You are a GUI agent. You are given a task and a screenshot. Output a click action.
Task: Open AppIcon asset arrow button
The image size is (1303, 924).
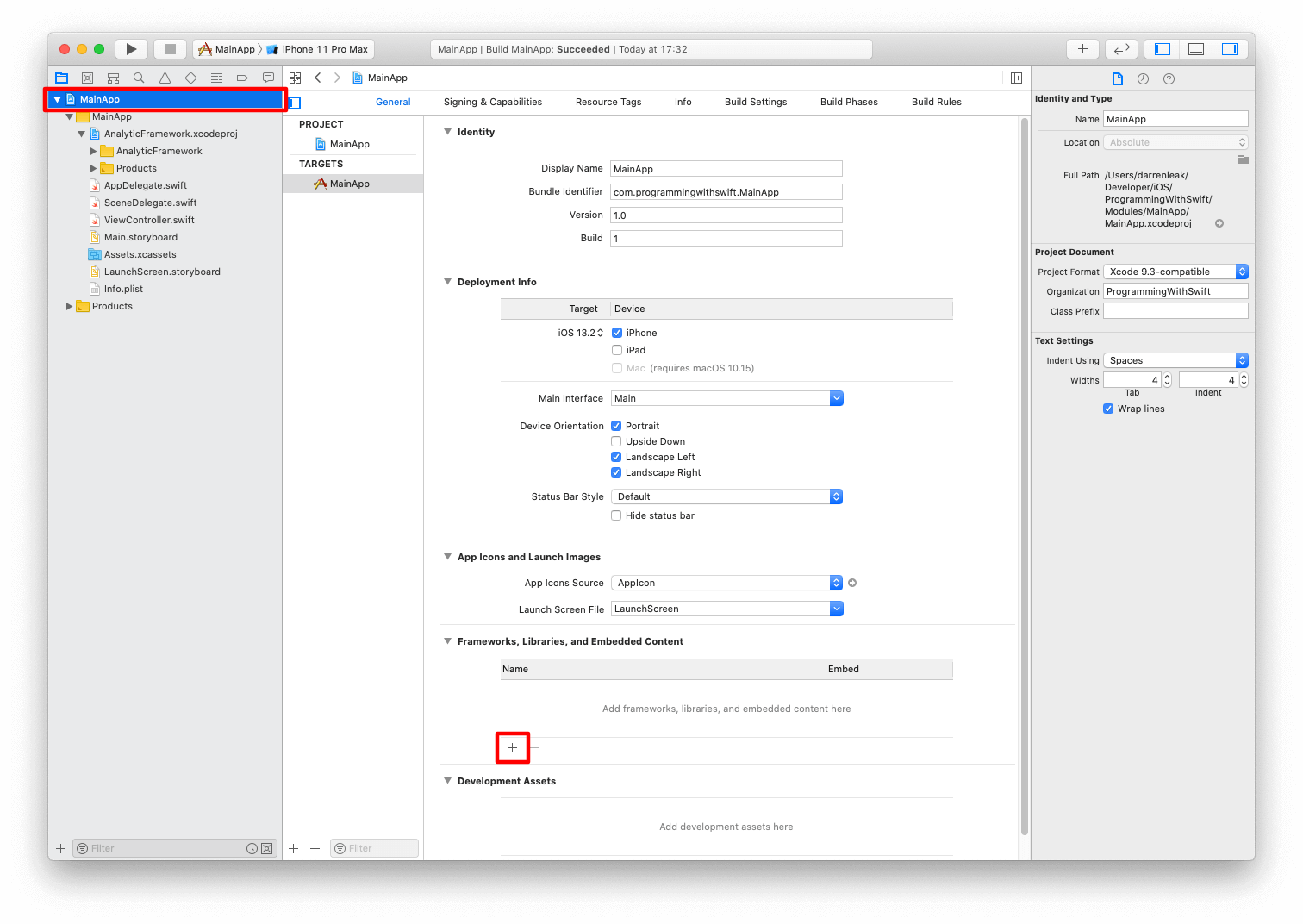[852, 583]
